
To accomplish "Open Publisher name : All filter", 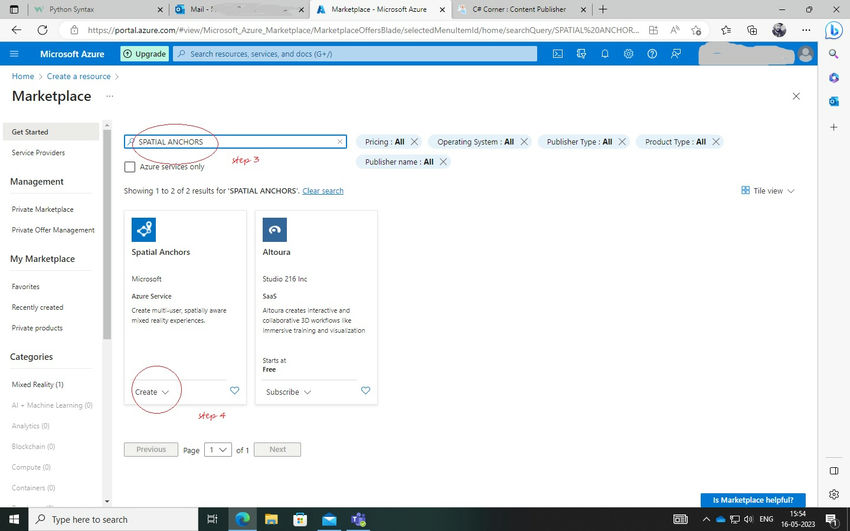I will [399, 161].
